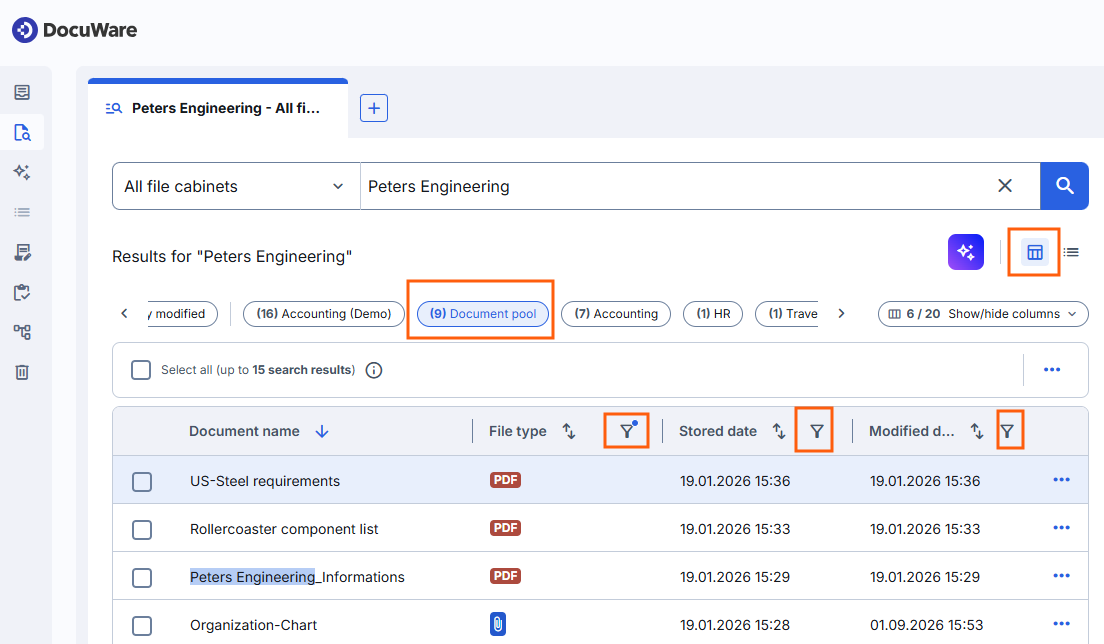Viewport: 1104px width, 644px height.
Task: Sort by Document name arrow
Action: click(x=322, y=431)
